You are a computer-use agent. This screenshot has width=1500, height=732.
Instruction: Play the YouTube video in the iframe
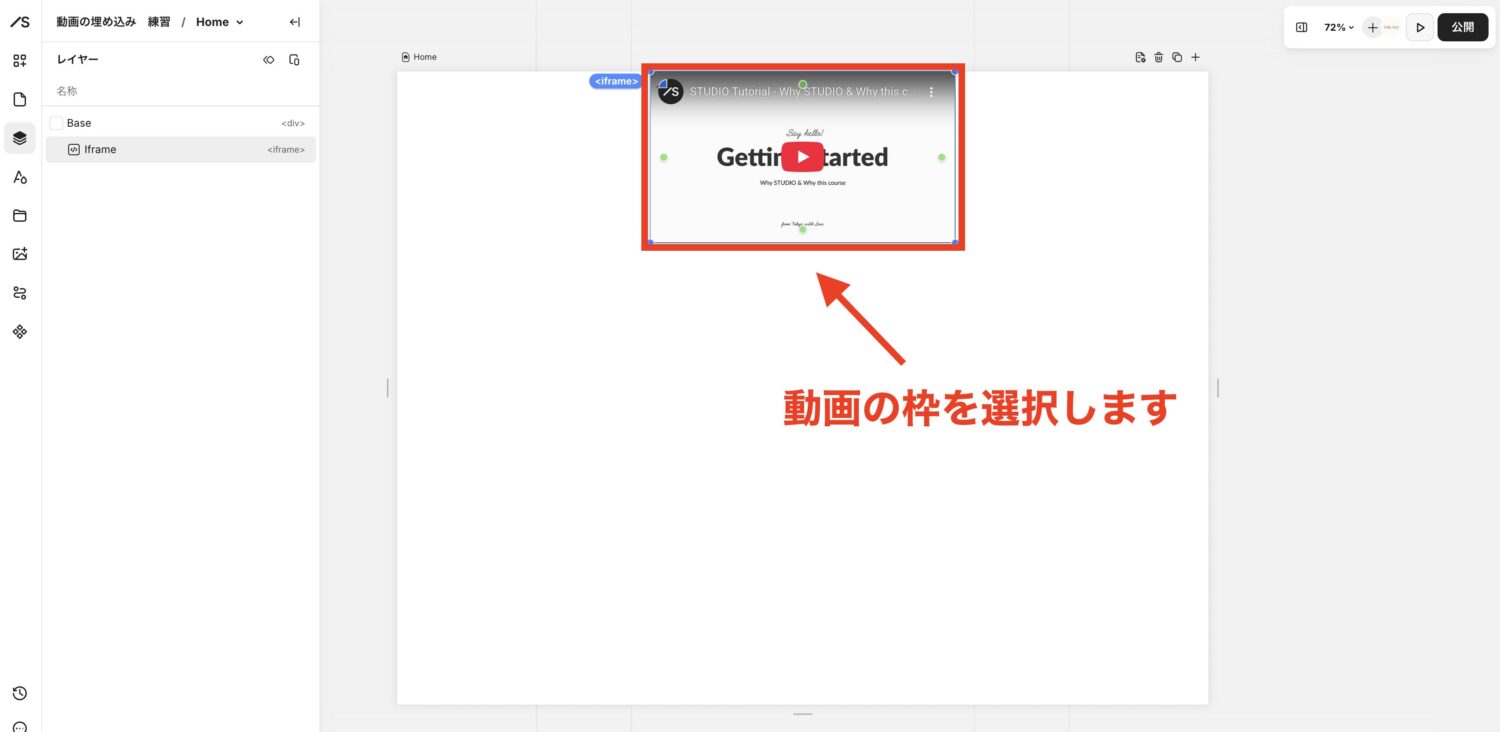[802, 157]
